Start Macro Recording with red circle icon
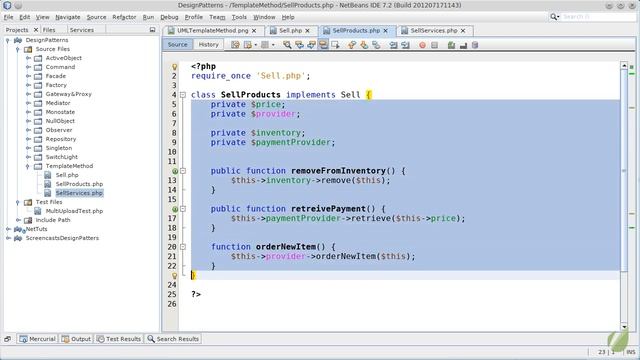Image resolution: width=640 pixels, height=360 pixels. (422, 45)
